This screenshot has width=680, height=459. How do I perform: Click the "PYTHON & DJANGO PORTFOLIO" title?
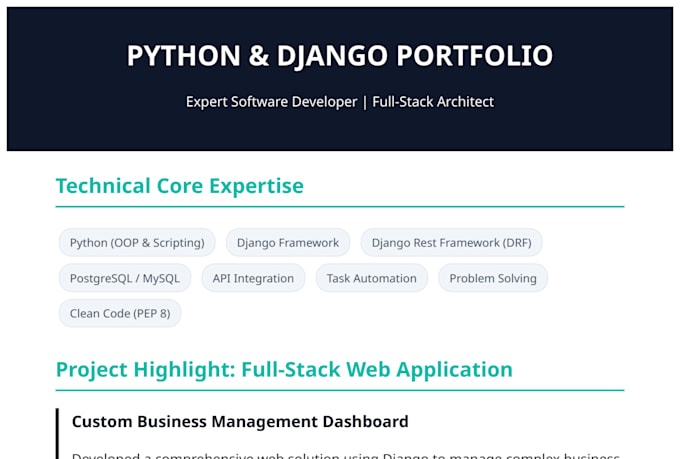point(340,56)
